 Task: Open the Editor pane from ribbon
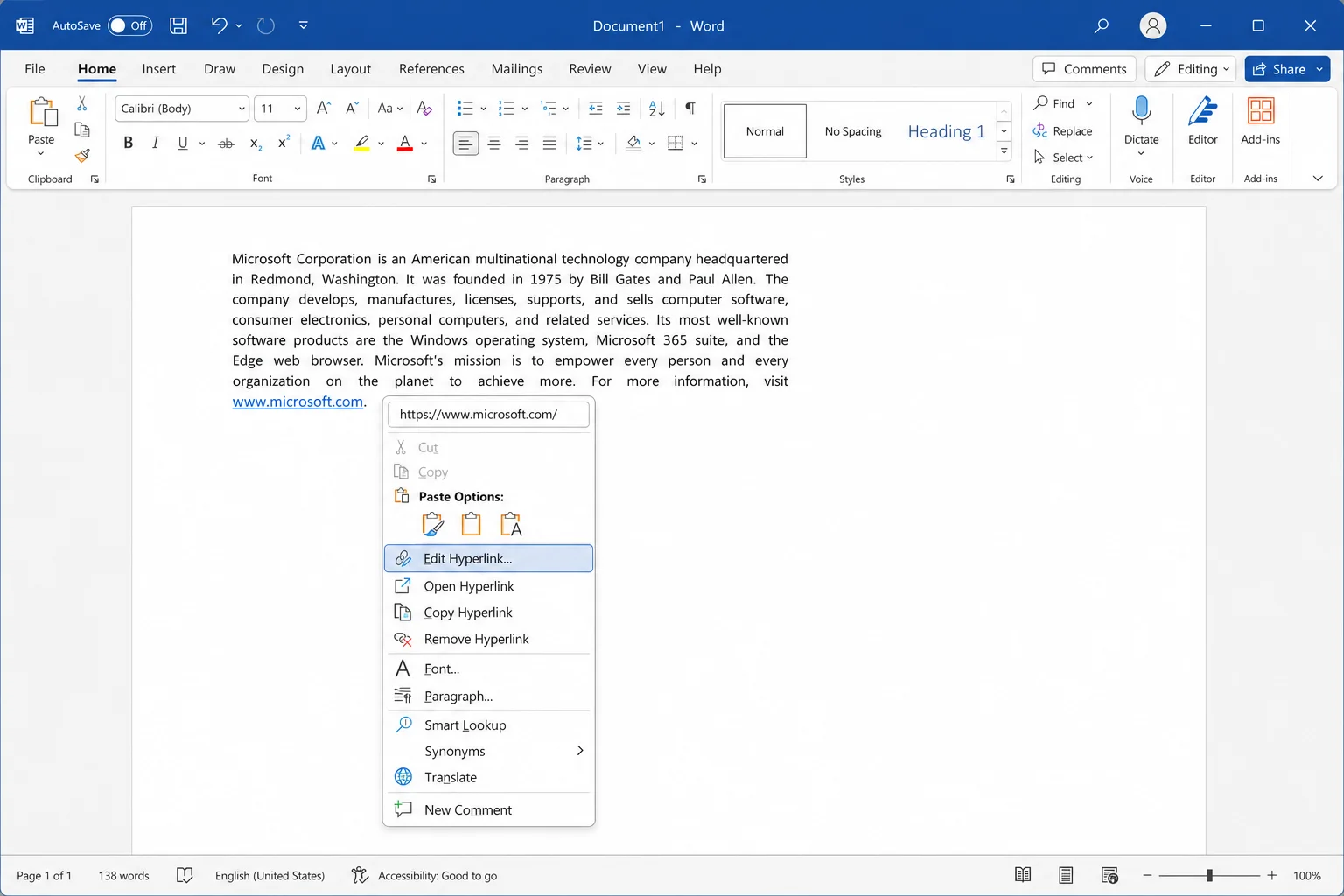click(1203, 121)
